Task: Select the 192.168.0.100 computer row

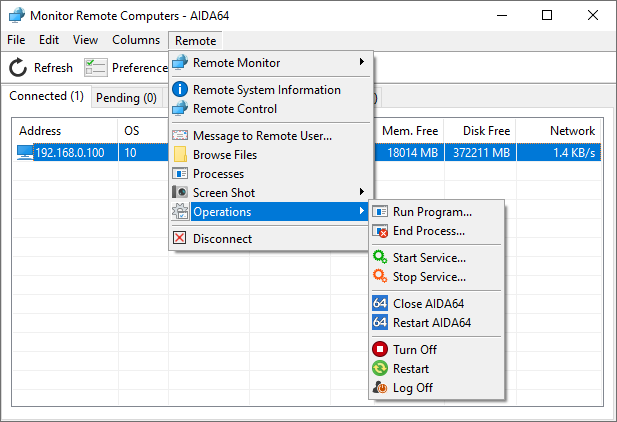Action: (x=307, y=153)
